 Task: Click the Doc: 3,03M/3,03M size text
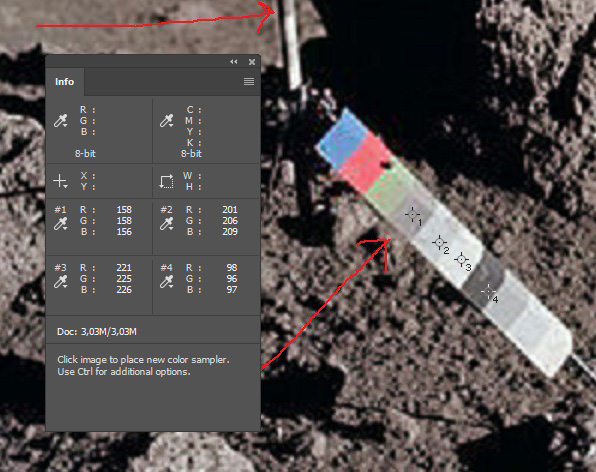tap(97, 332)
